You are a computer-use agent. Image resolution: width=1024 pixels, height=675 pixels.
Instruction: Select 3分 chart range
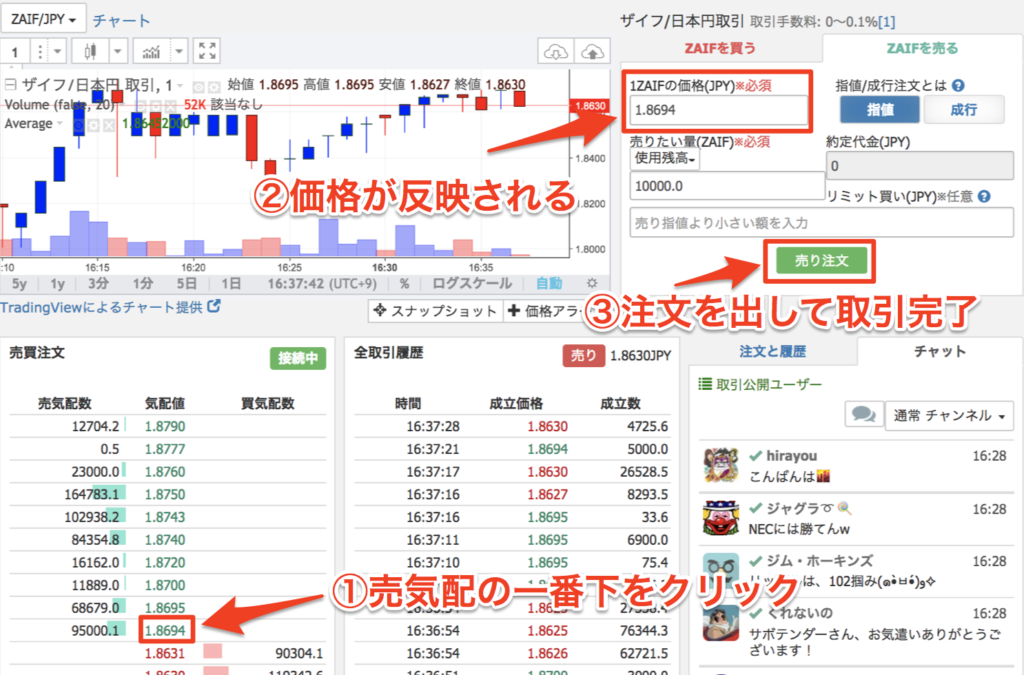pyautogui.click(x=98, y=283)
